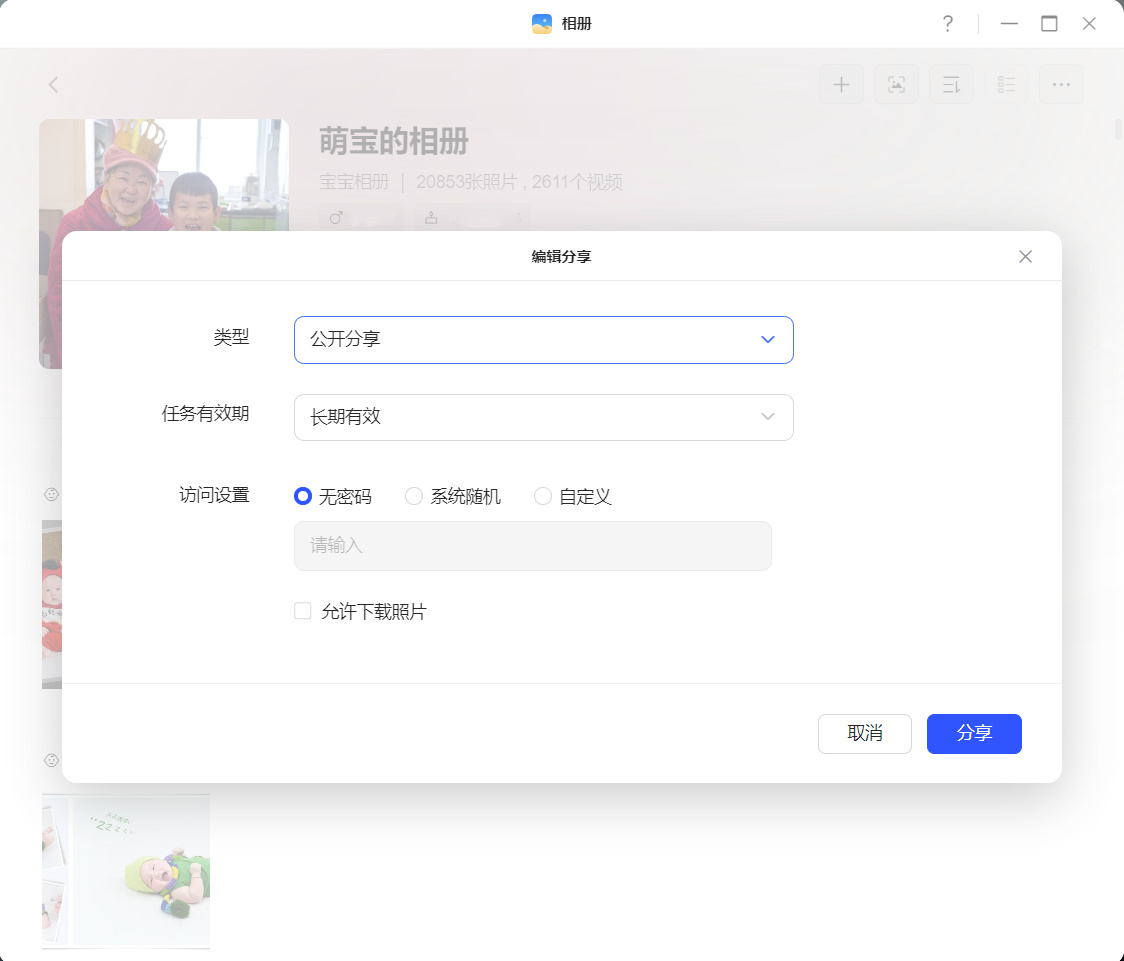Open the 类型 dropdown showing 公开分享
1124x961 pixels.
[x=543, y=340]
